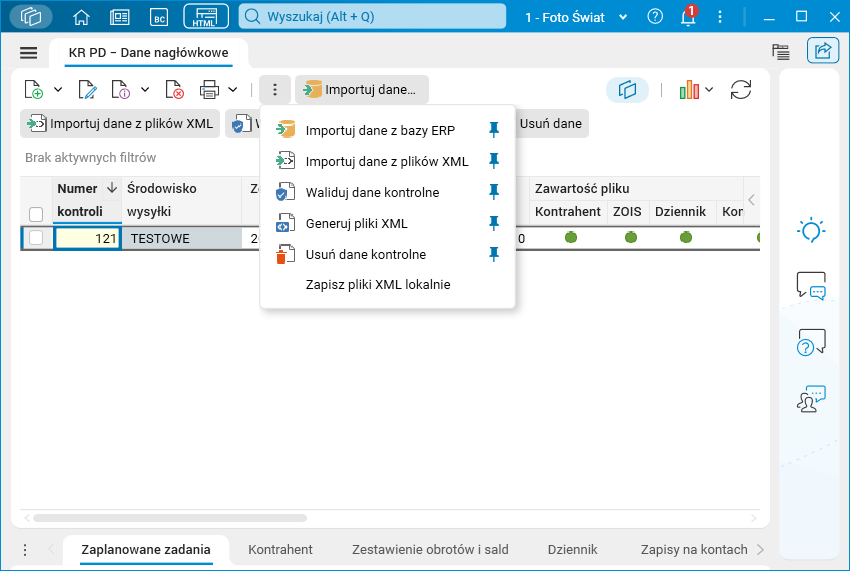This screenshot has width=850, height=571.
Task: Switch to the Kontrahent tab
Action: click(280, 550)
